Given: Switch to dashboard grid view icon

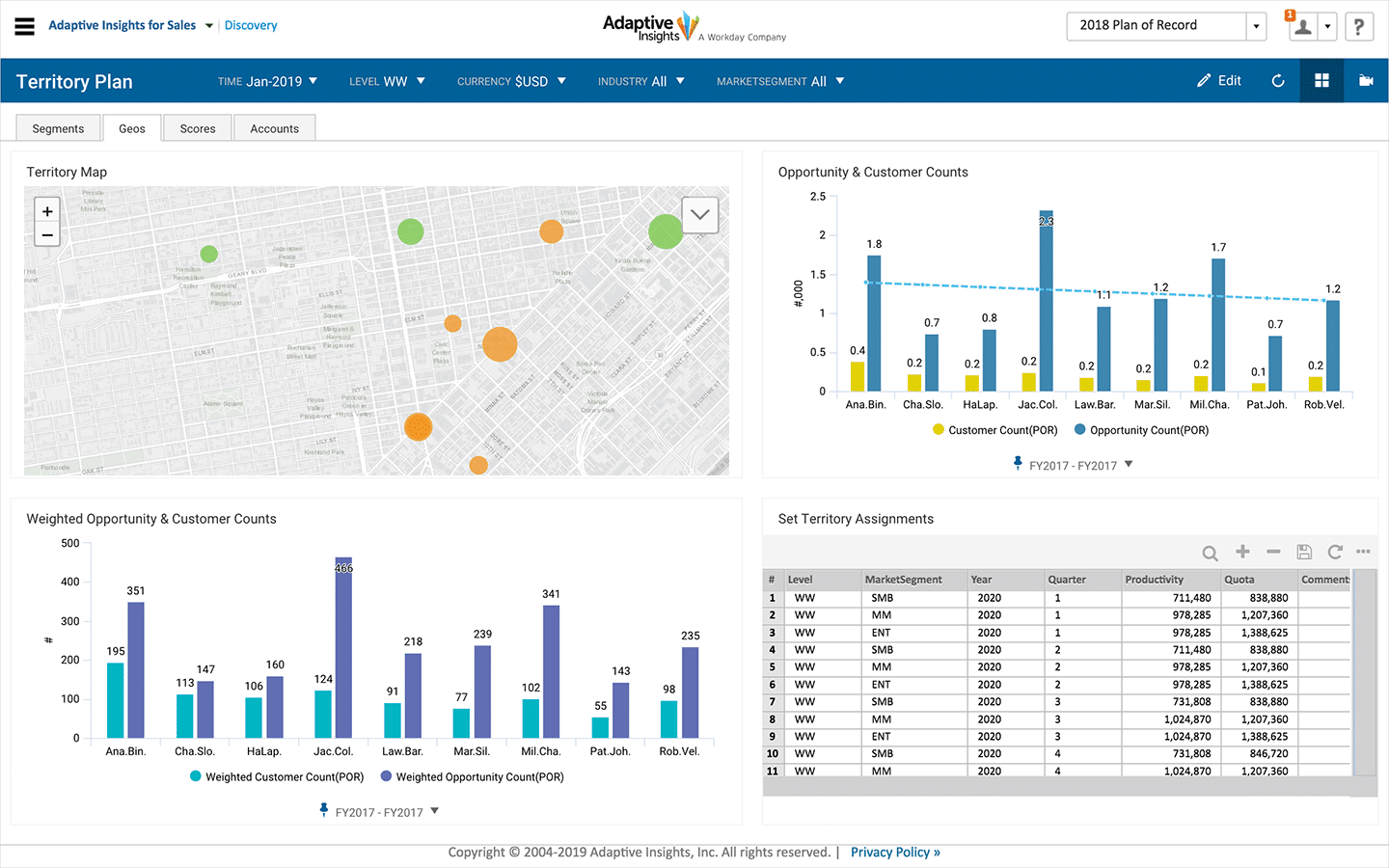Looking at the screenshot, I should [1321, 81].
